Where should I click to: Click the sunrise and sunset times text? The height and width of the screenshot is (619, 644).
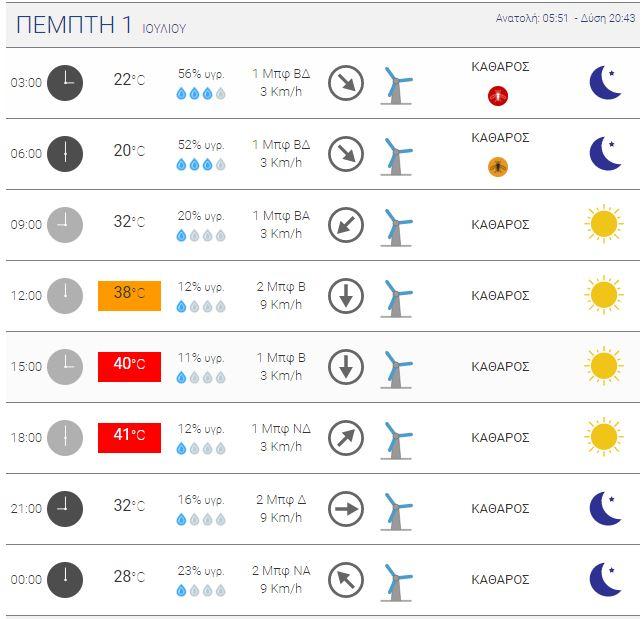pos(565,18)
